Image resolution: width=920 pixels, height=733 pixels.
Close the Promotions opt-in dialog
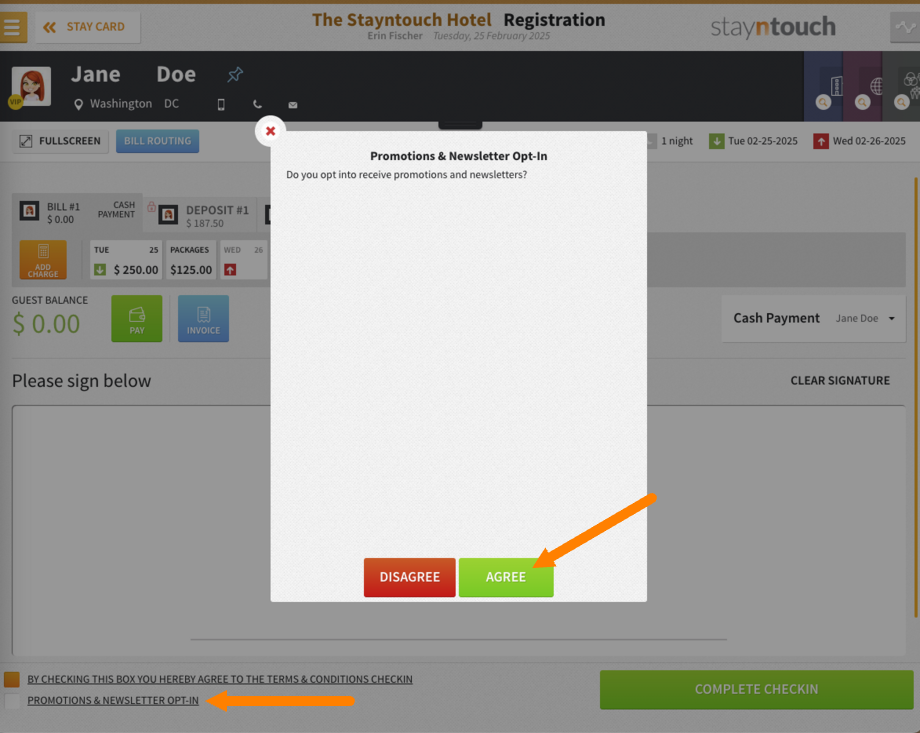[270, 131]
